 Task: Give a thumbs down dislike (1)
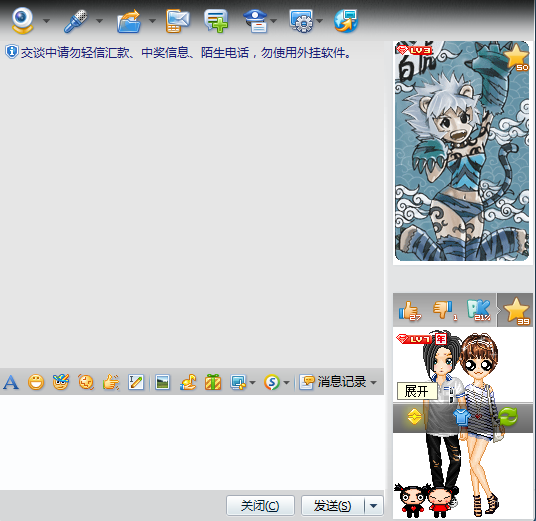(445, 310)
